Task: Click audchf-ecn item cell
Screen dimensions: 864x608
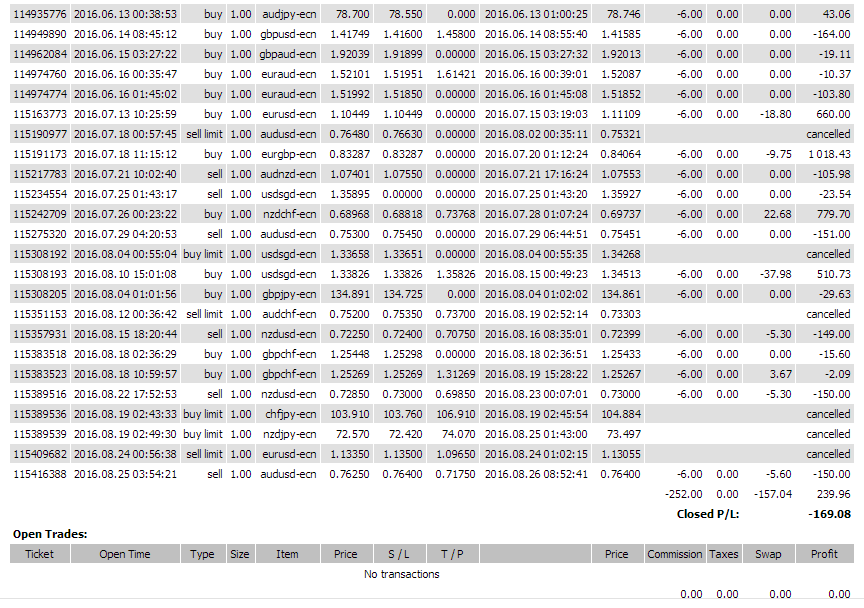Action: coord(289,314)
